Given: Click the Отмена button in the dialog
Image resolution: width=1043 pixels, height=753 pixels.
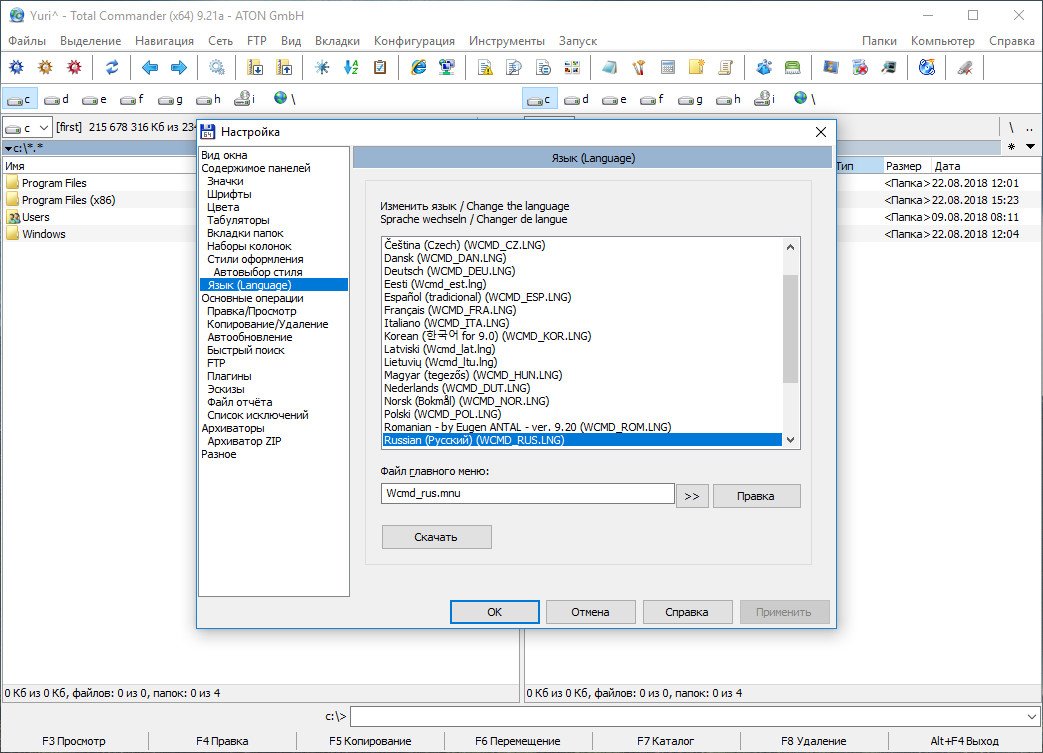Looking at the screenshot, I should coord(590,612).
